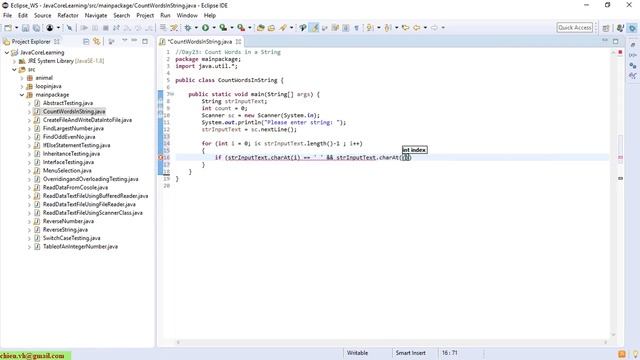Click the Coverage run toolbar icon

tap(223, 28)
